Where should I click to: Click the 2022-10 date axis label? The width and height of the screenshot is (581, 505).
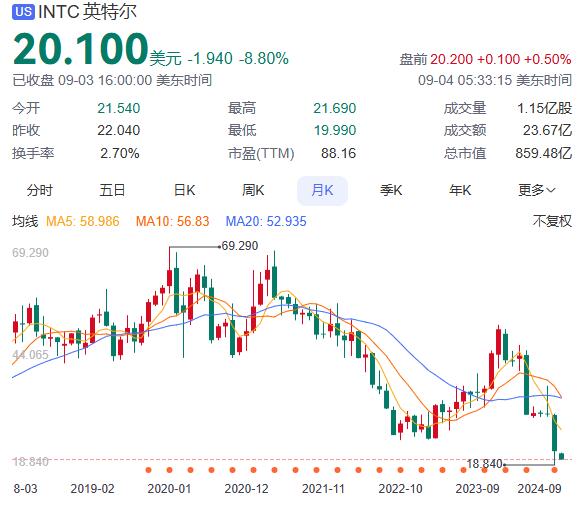pos(401,489)
